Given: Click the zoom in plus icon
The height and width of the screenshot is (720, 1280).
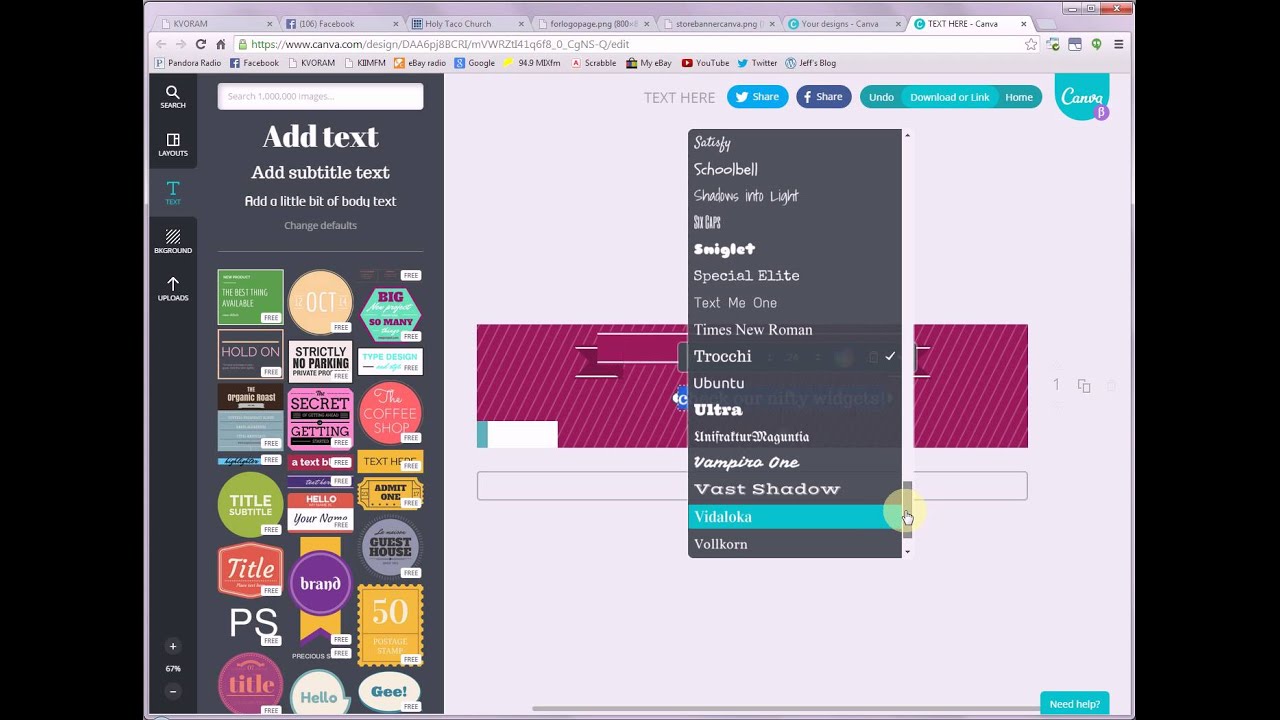Looking at the screenshot, I should pyautogui.click(x=173, y=646).
